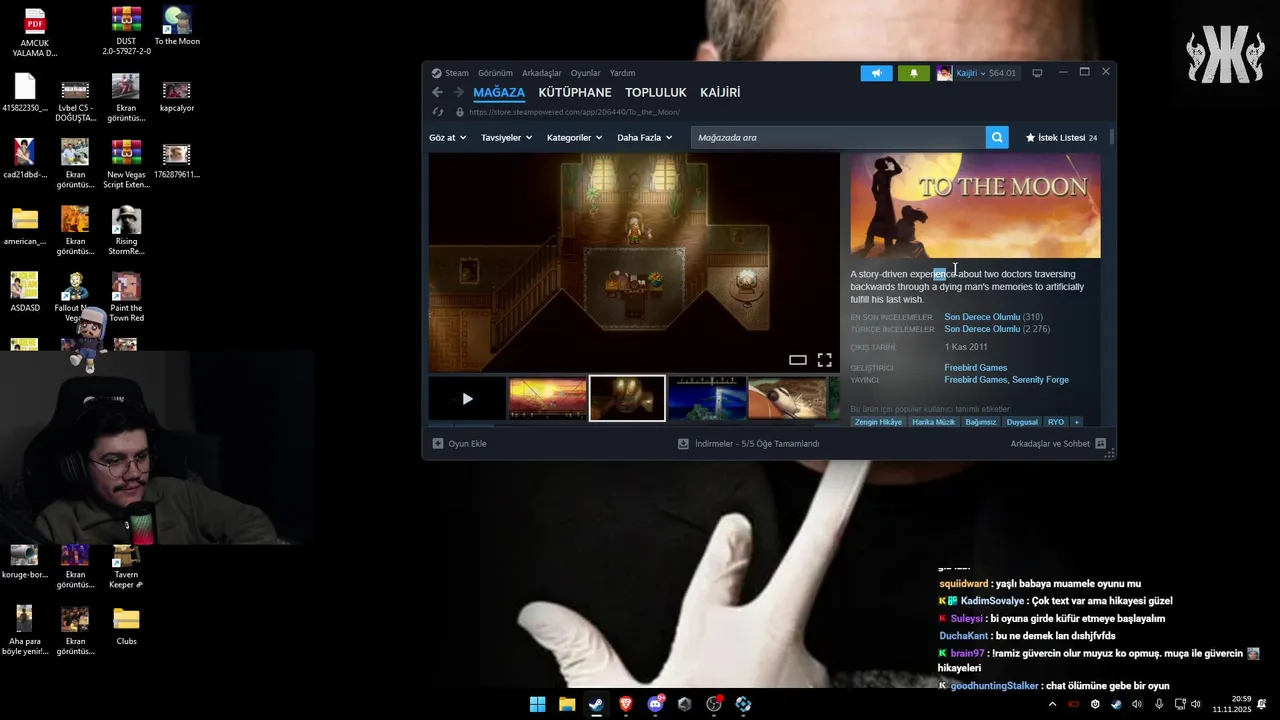Open İndirmeler downloads status
This screenshot has width=1280, height=720.
tap(748, 443)
